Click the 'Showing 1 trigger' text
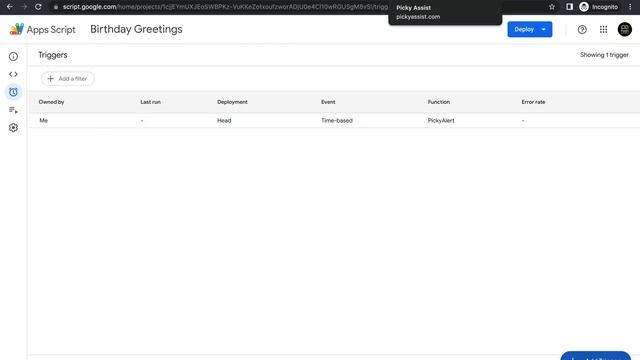640x360 pixels. pos(604,55)
